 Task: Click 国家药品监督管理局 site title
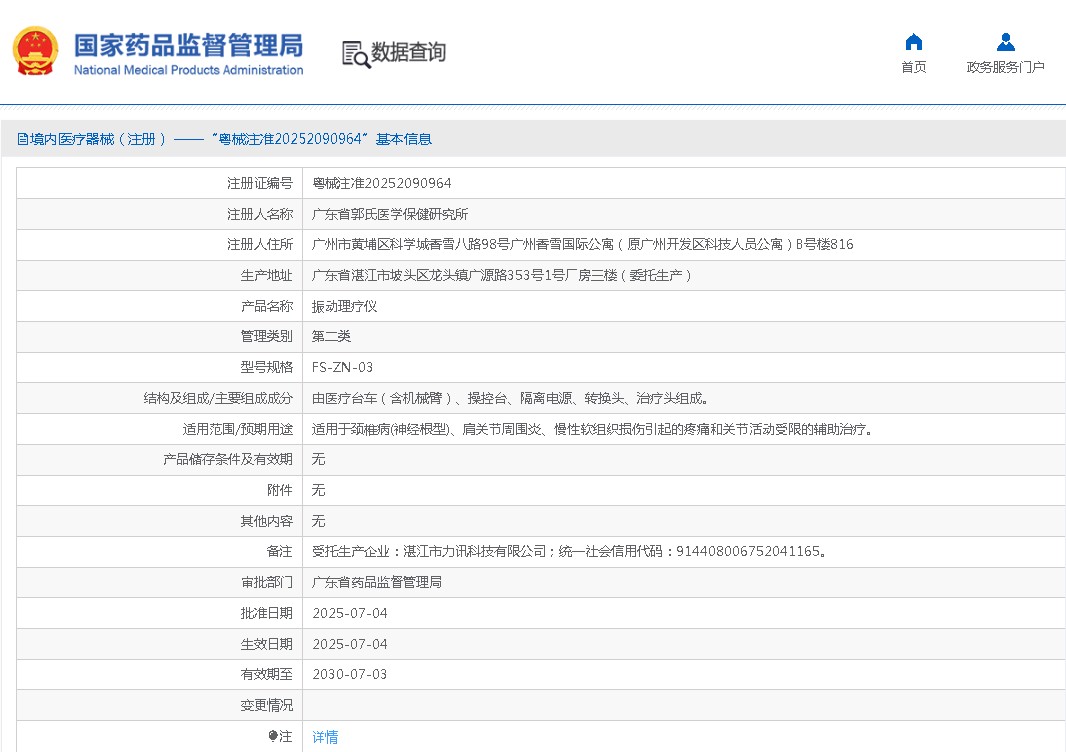[188, 46]
